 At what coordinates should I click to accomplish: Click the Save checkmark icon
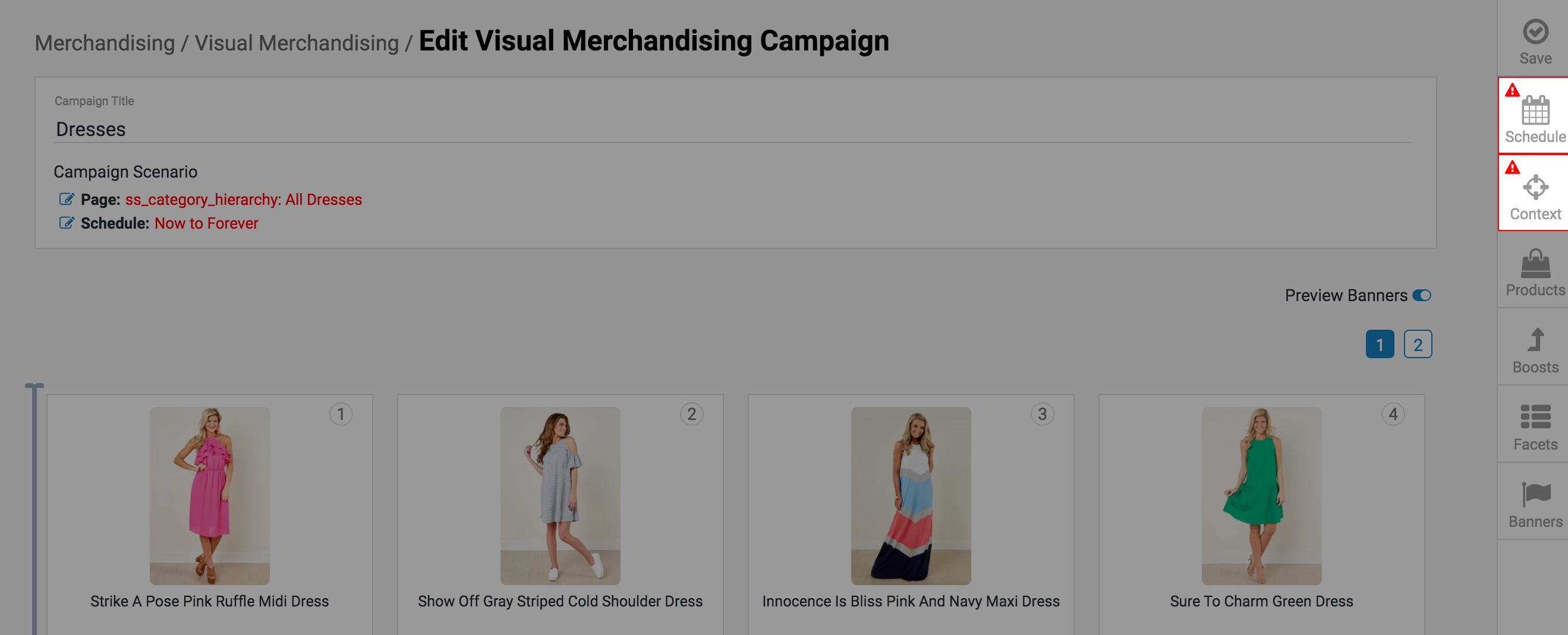1535,32
